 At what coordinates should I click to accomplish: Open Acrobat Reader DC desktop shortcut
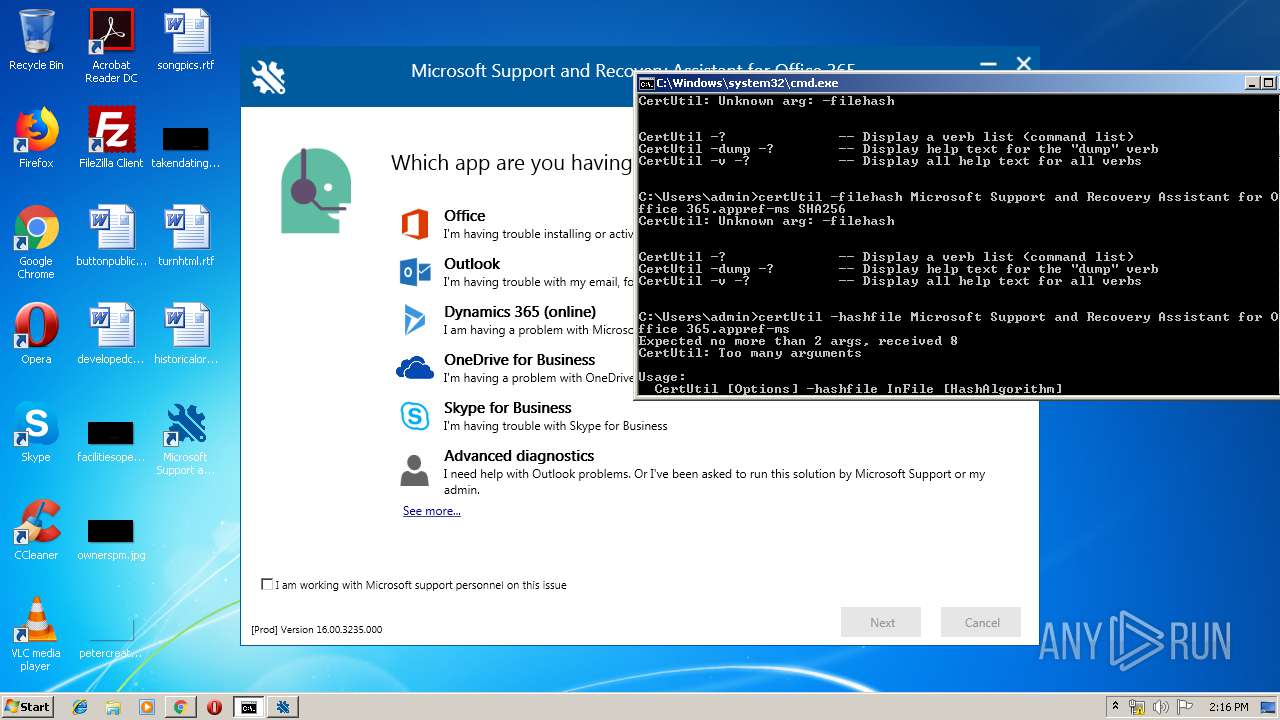pos(111,46)
